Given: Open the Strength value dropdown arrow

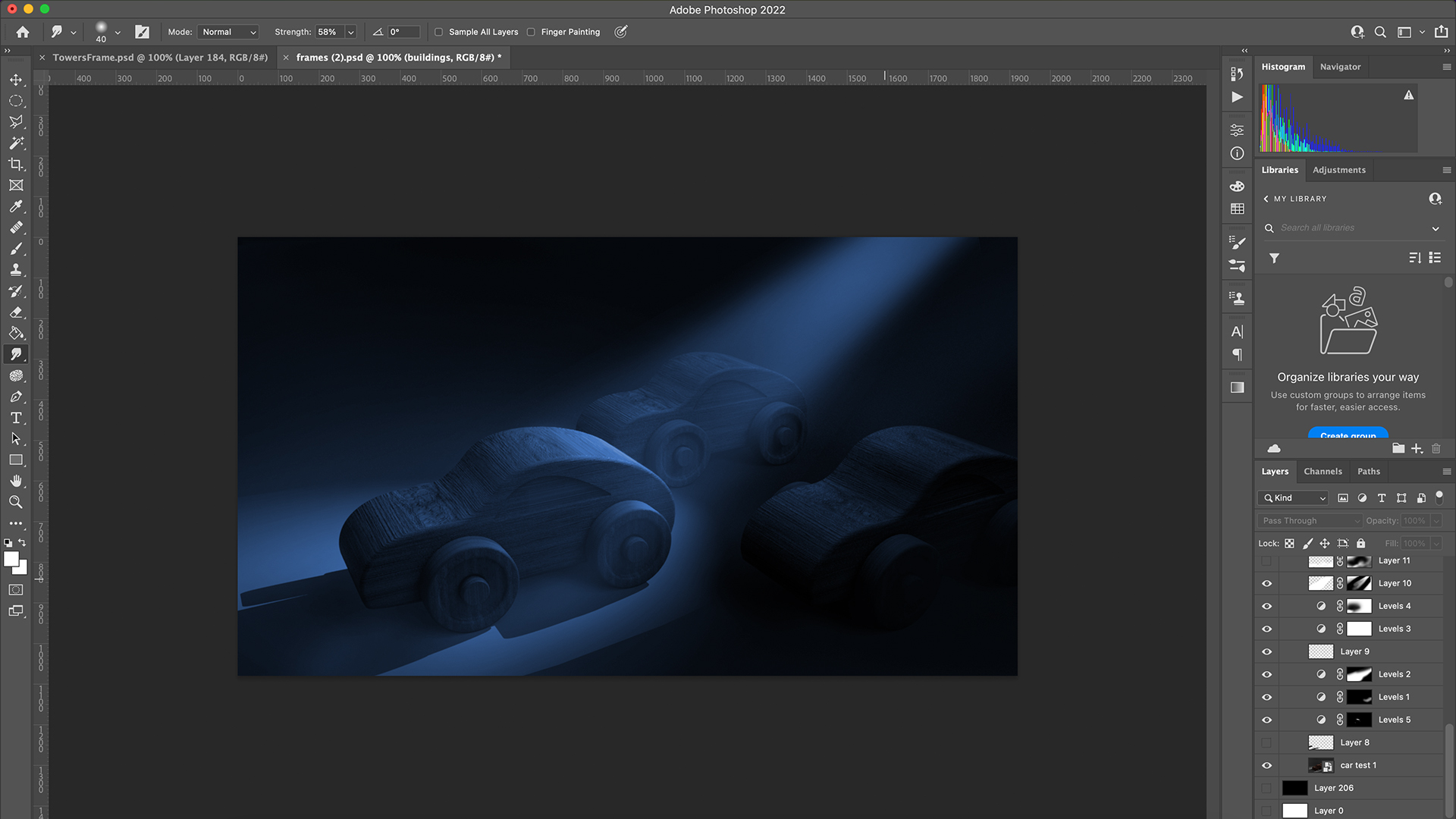Looking at the screenshot, I should pos(351,32).
